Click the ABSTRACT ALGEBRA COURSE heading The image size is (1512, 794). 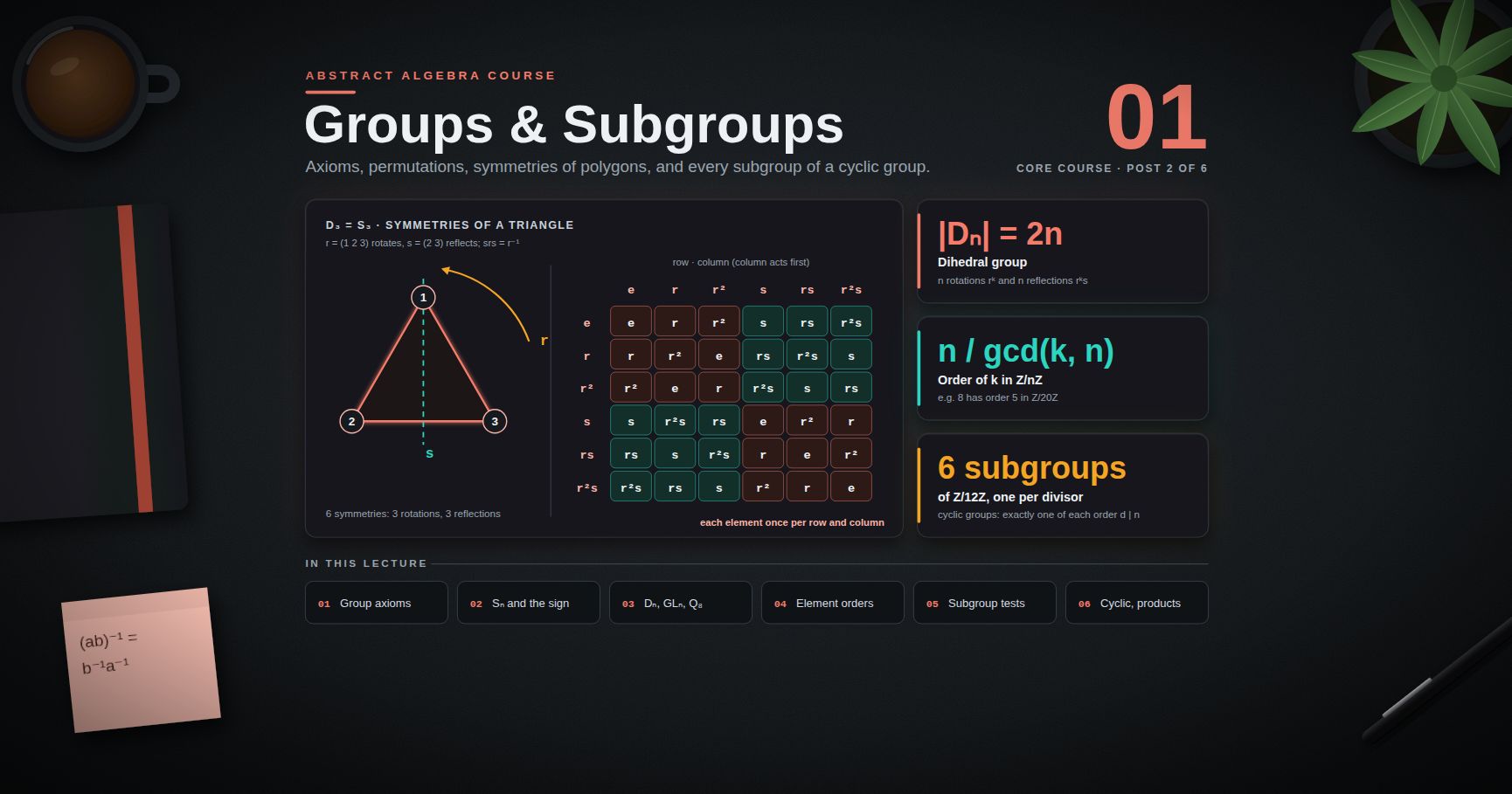click(431, 76)
